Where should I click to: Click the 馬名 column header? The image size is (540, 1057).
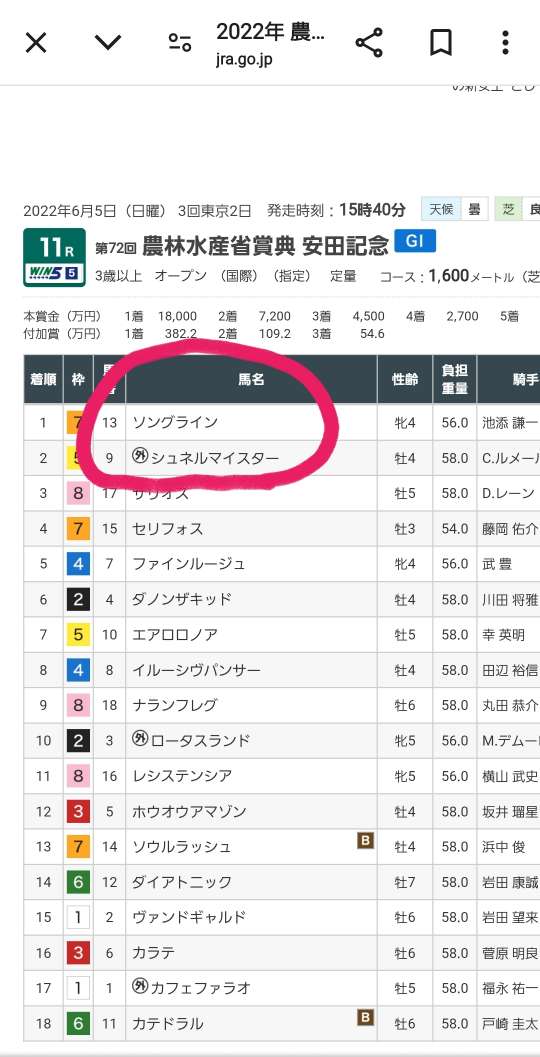(x=251, y=380)
